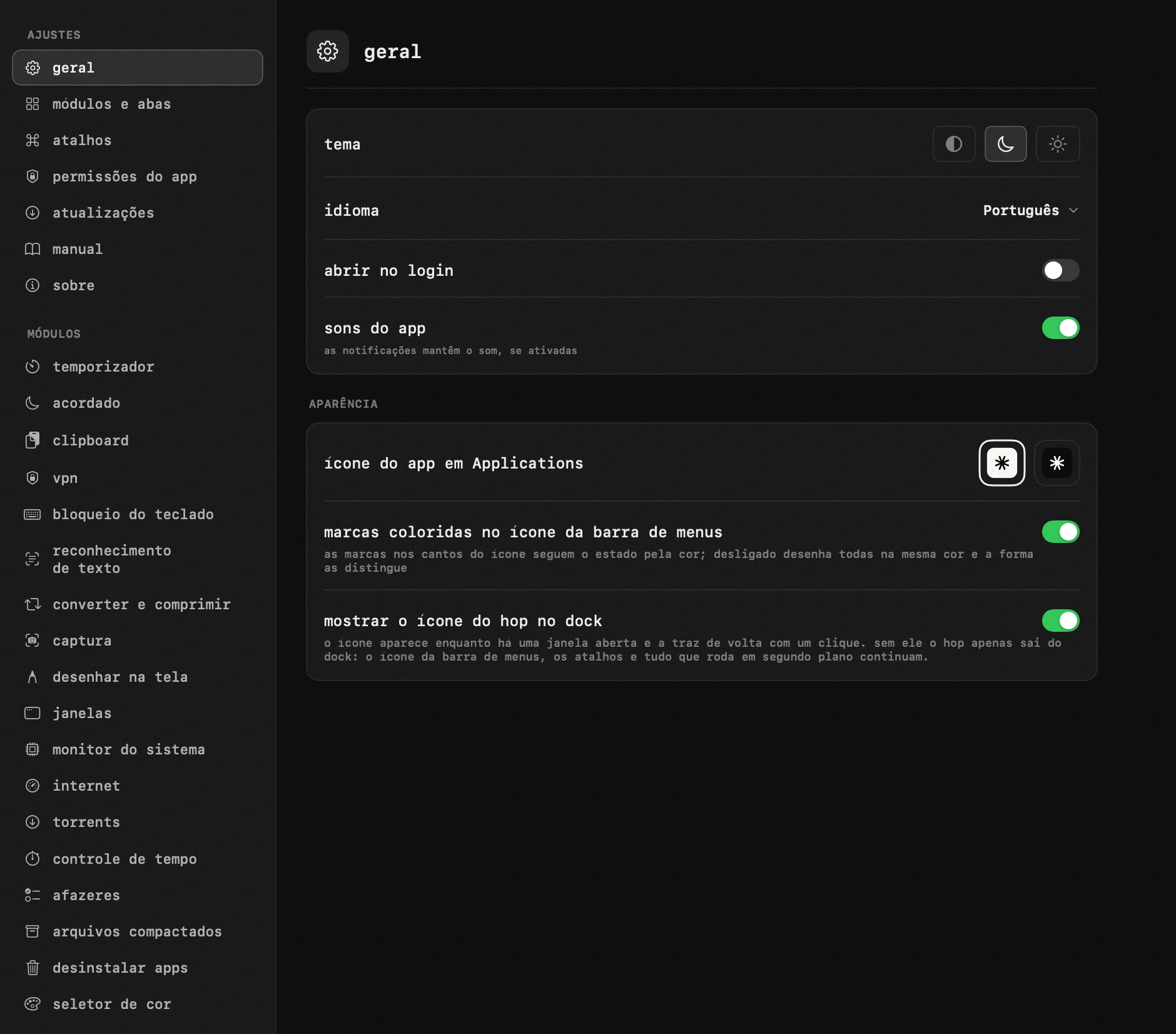1176x1034 pixels.
Task: Click the gear icon next to geral in sidebar
Action: click(x=33, y=68)
